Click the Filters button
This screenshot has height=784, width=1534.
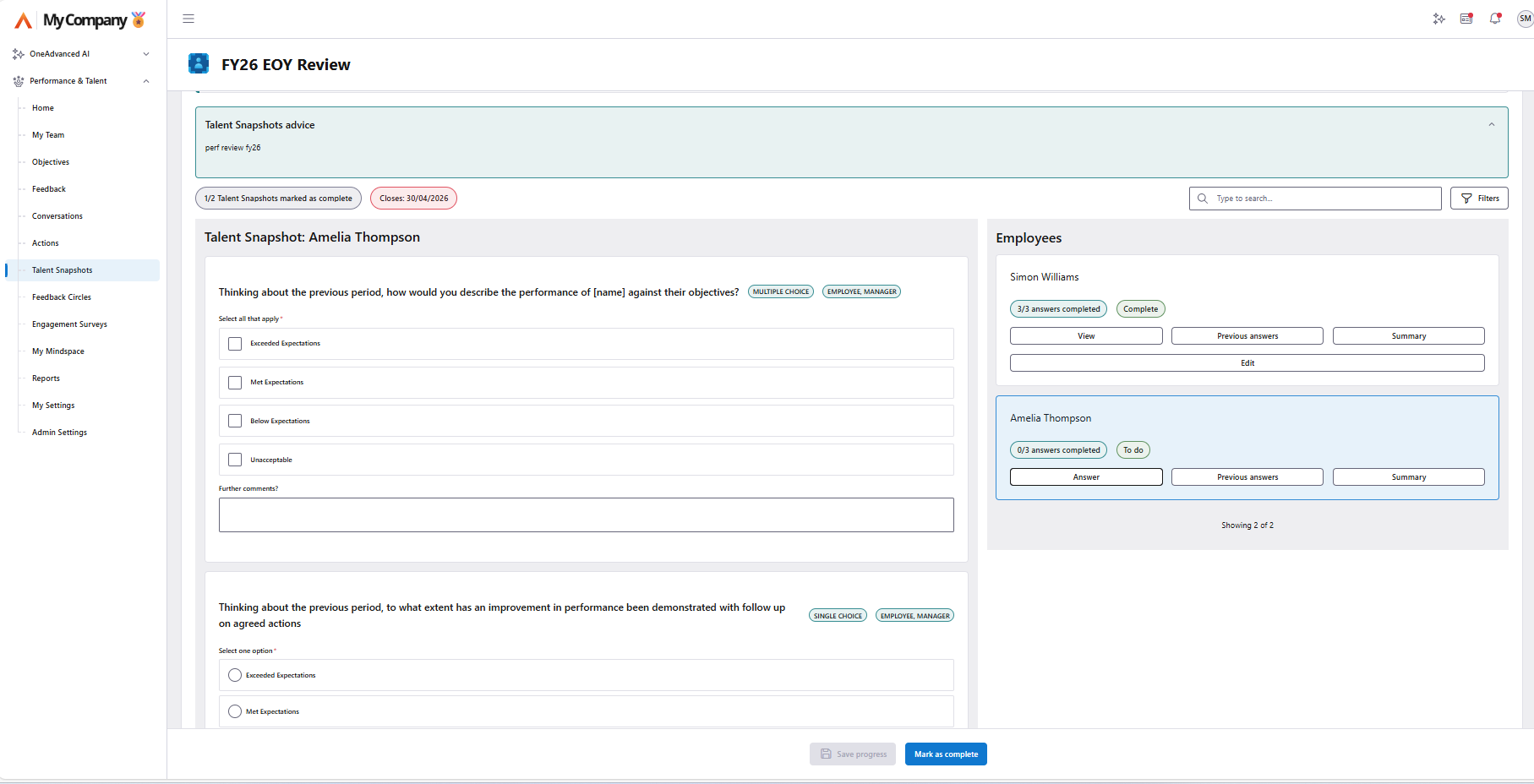[1479, 199]
